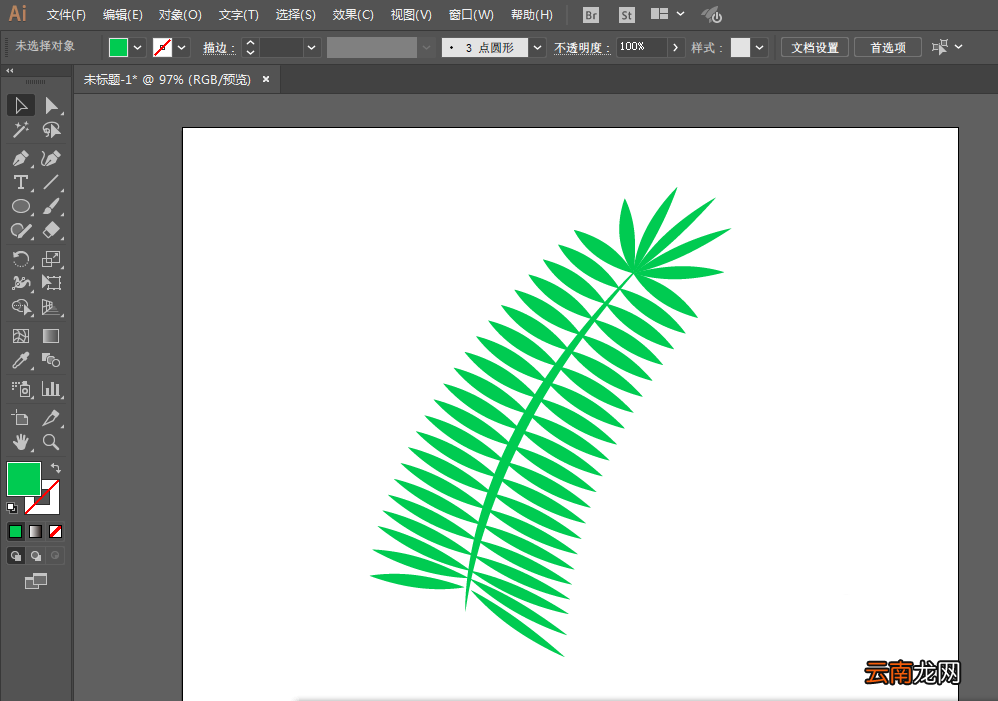This screenshot has width=998, height=701.
Task: Set paint mode to Gradient
Action: 36,531
